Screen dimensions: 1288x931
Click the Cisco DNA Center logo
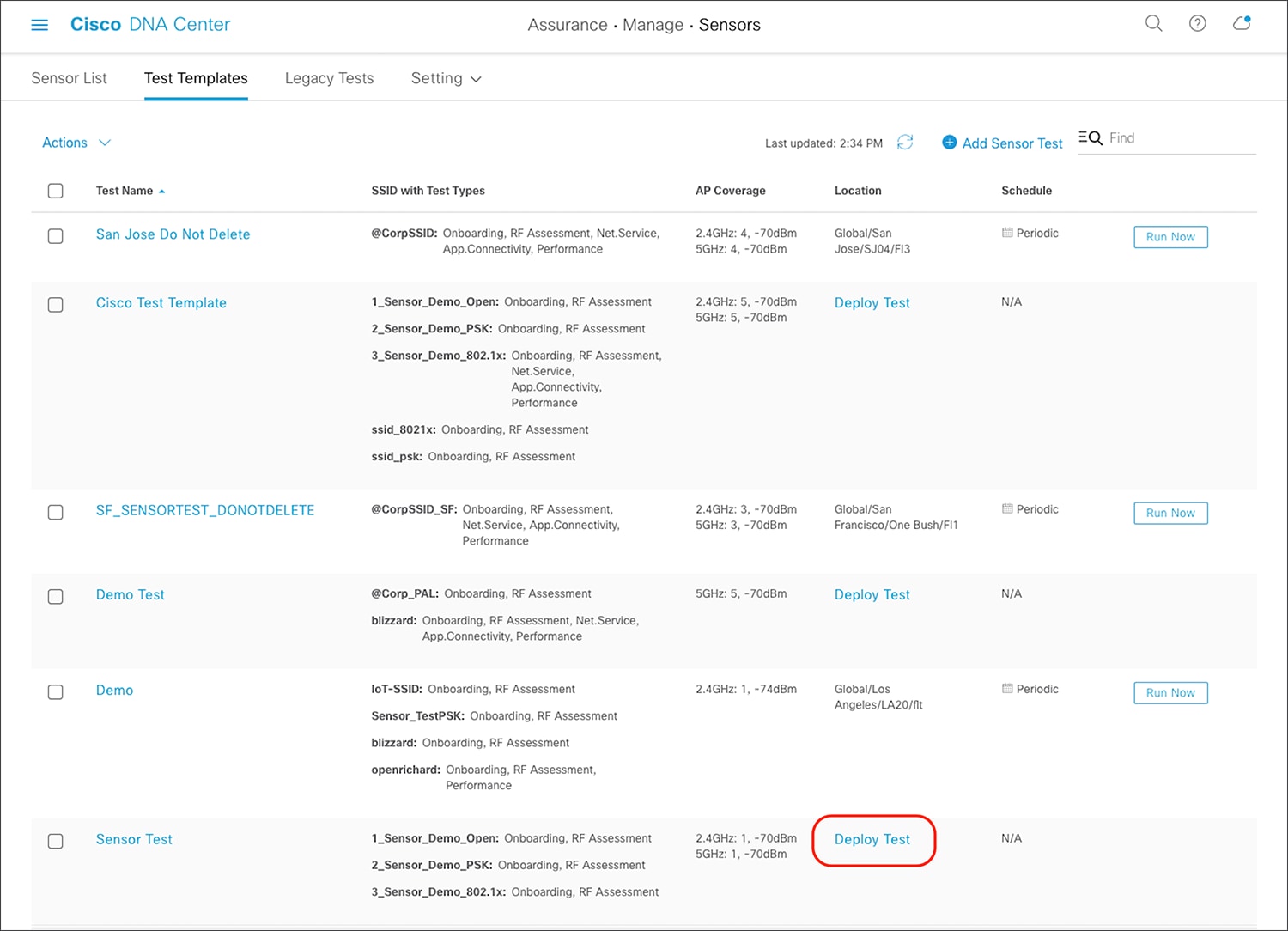[x=150, y=24]
